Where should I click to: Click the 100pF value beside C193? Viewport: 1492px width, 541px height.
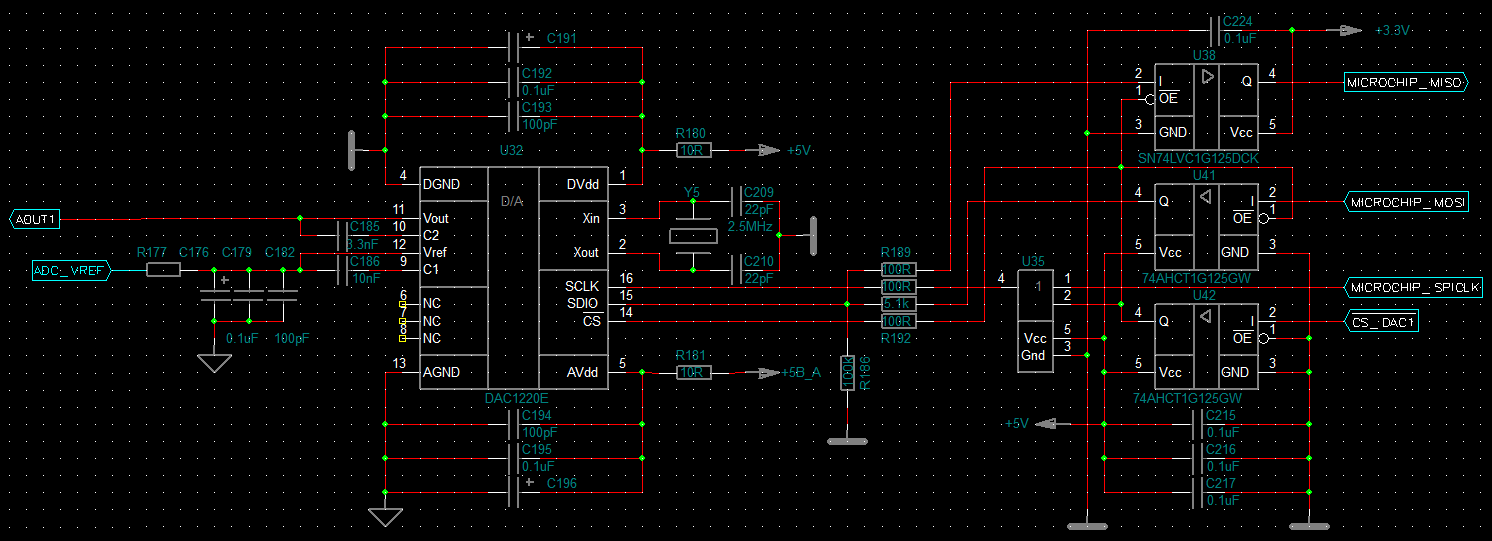(541, 125)
